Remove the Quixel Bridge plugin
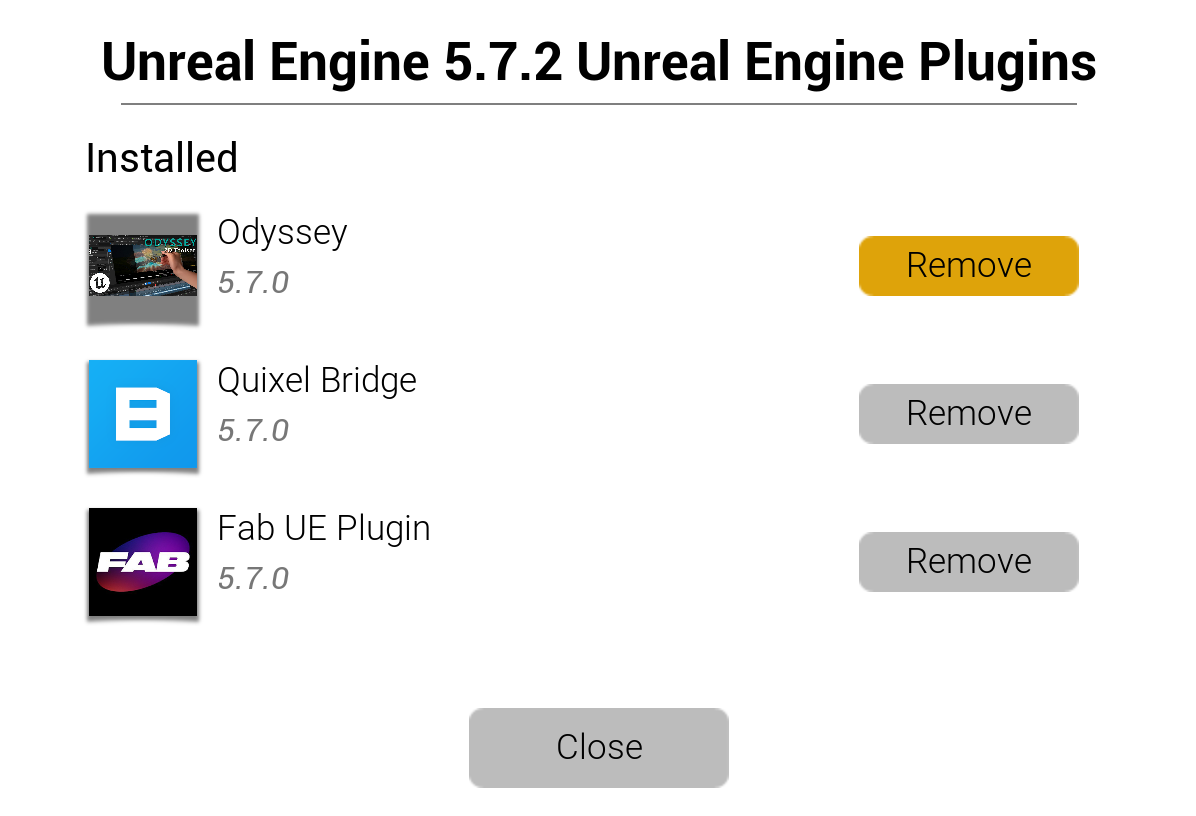 tap(968, 414)
